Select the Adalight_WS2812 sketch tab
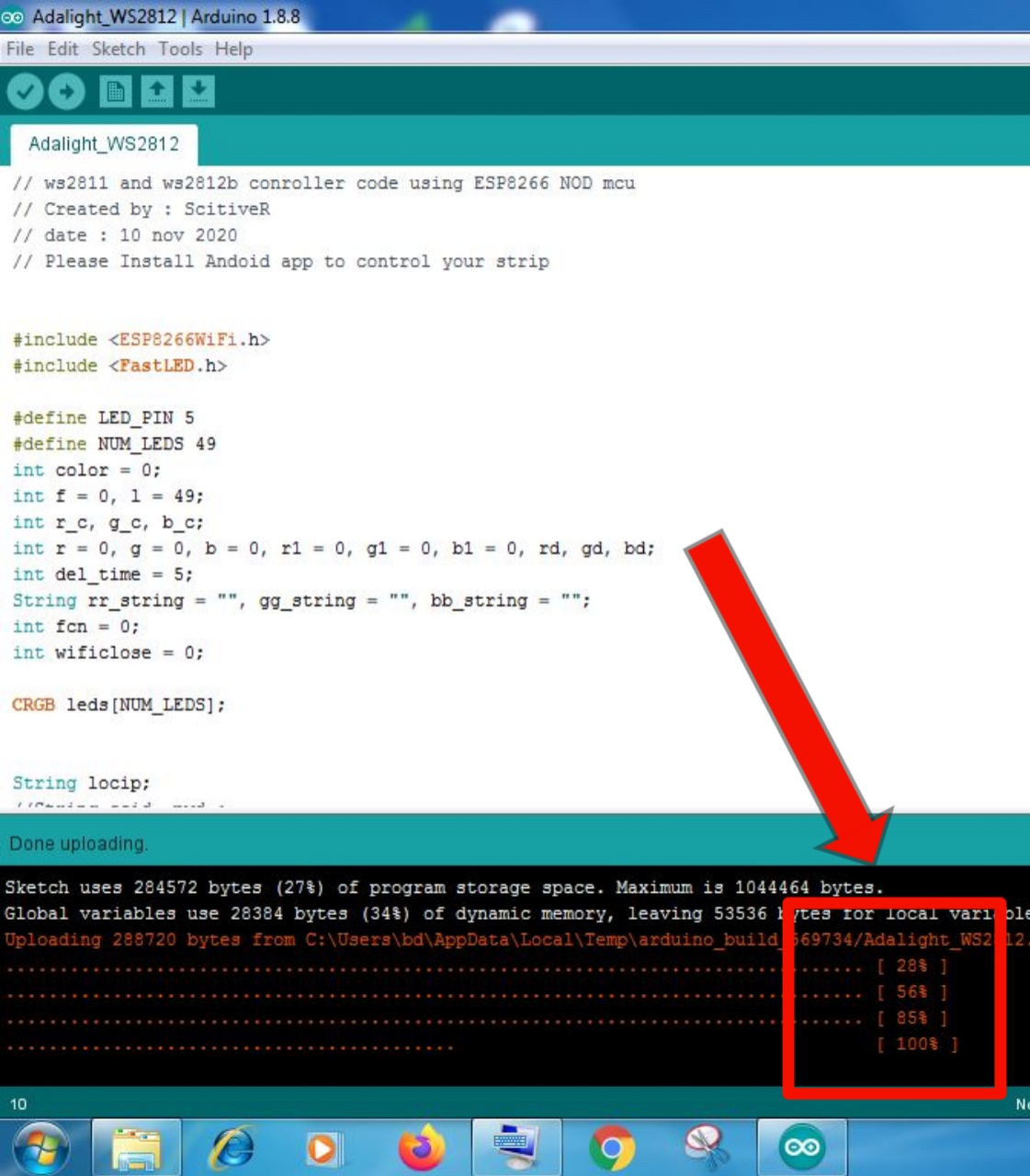1030x1176 pixels. (104, 144)
